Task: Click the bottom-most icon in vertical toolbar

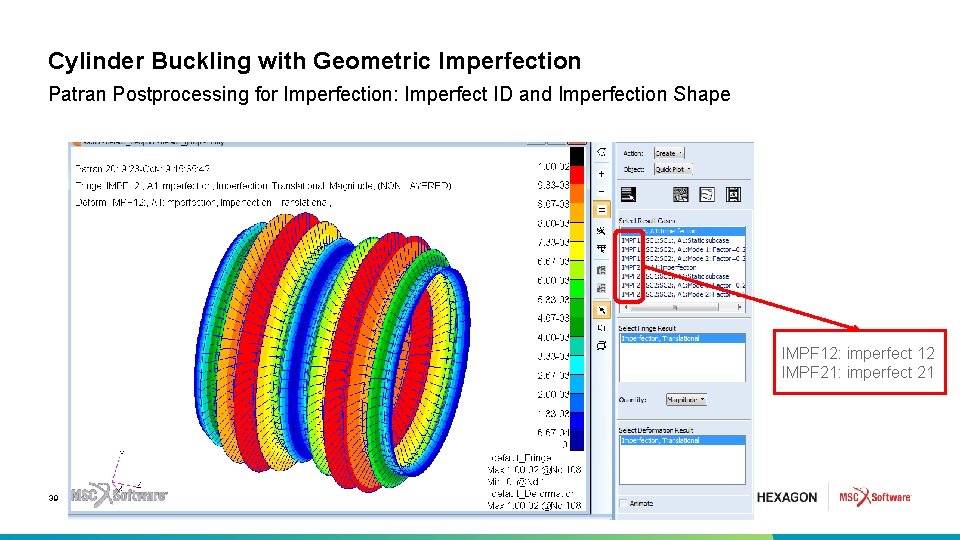Action: pos(601,346)
